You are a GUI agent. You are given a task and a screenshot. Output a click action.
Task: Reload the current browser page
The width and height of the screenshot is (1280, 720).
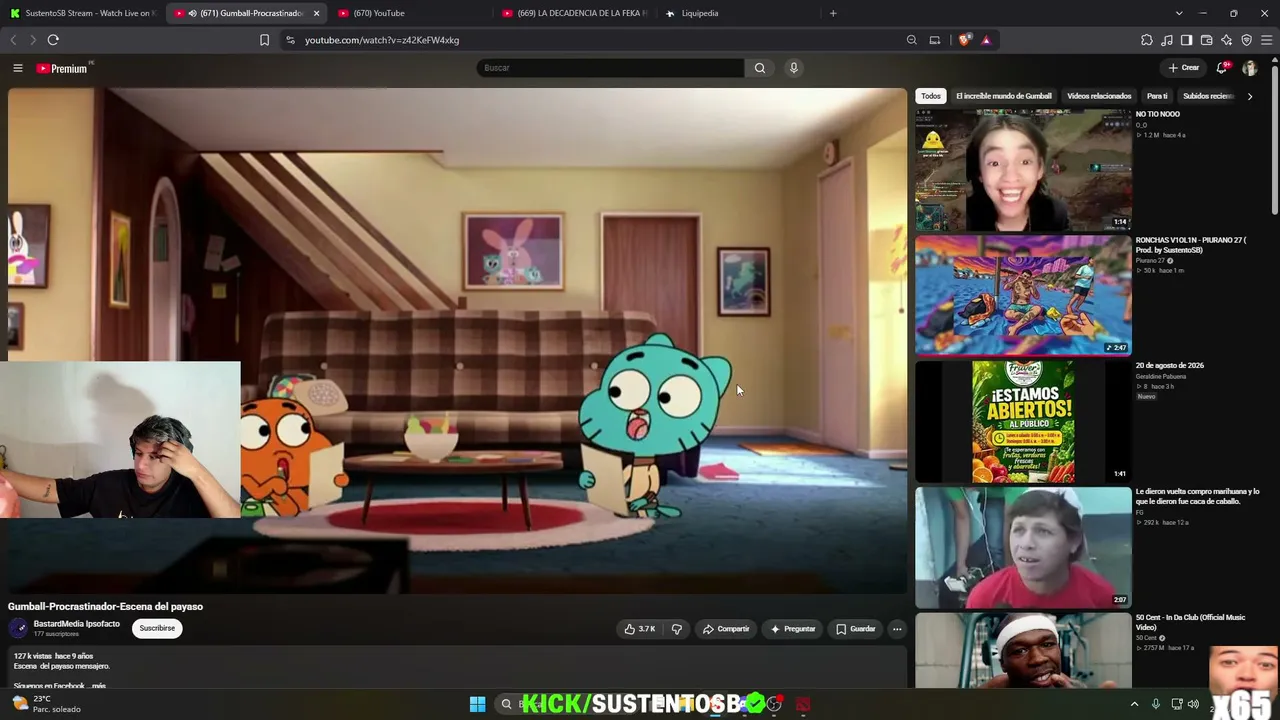coord(53,40)
